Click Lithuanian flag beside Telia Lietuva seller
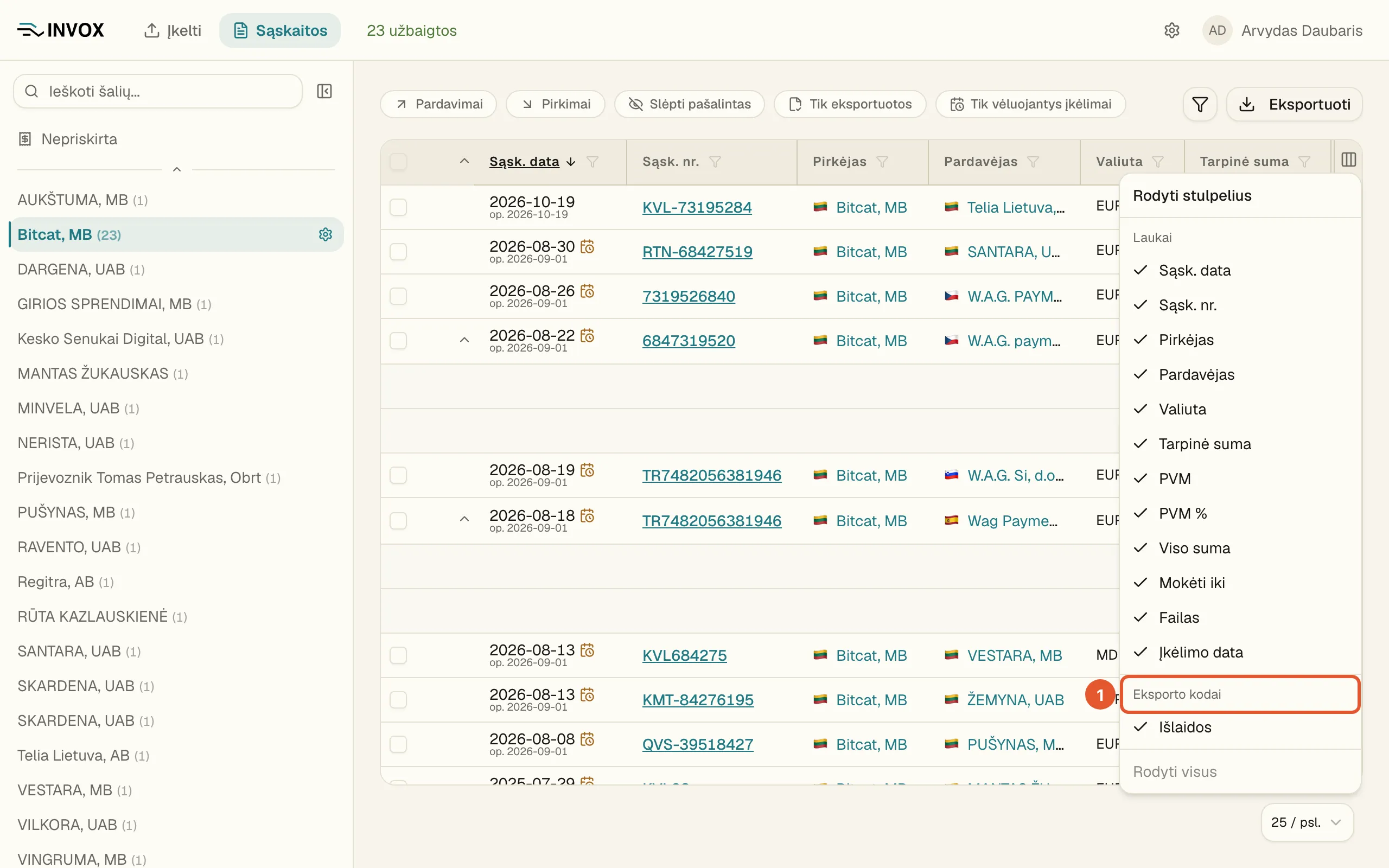 pos(952,207)
